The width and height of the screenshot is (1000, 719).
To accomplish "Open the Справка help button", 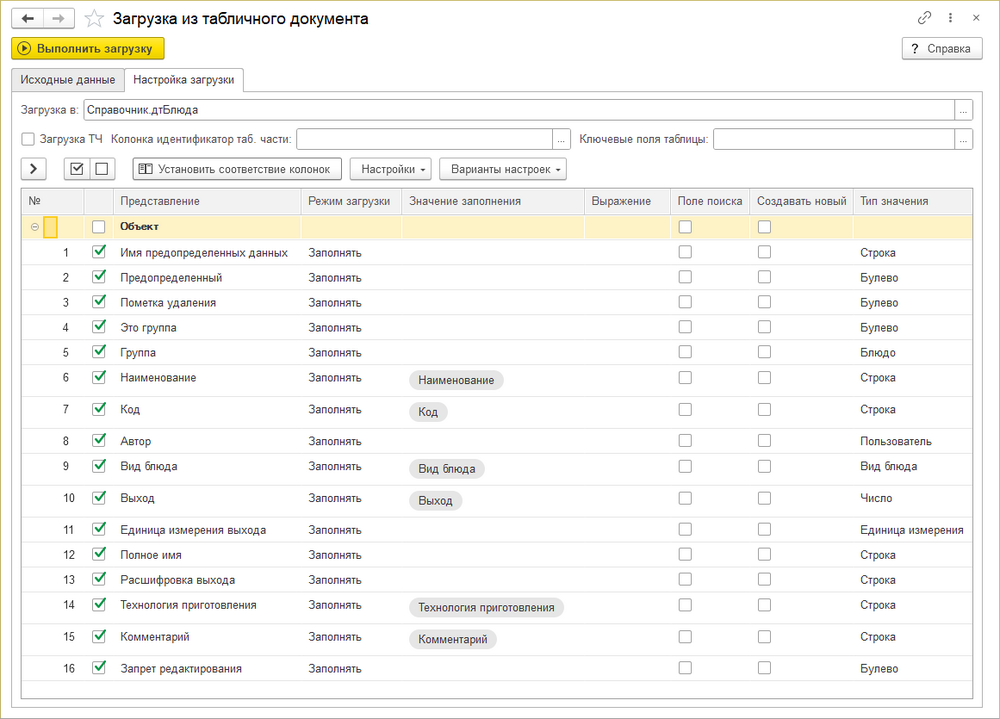I will [x=942, y=48].
